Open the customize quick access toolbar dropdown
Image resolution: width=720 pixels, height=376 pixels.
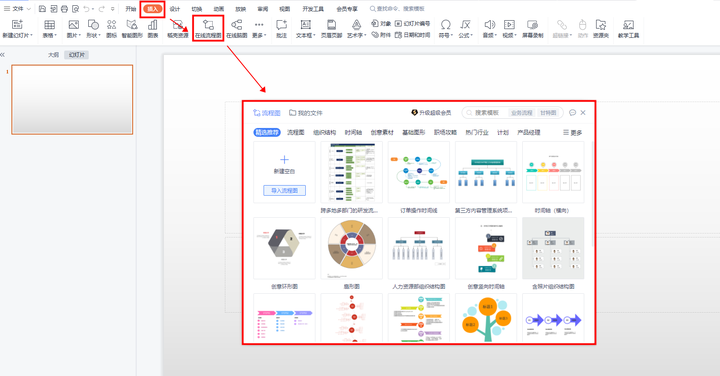(112, 9)
